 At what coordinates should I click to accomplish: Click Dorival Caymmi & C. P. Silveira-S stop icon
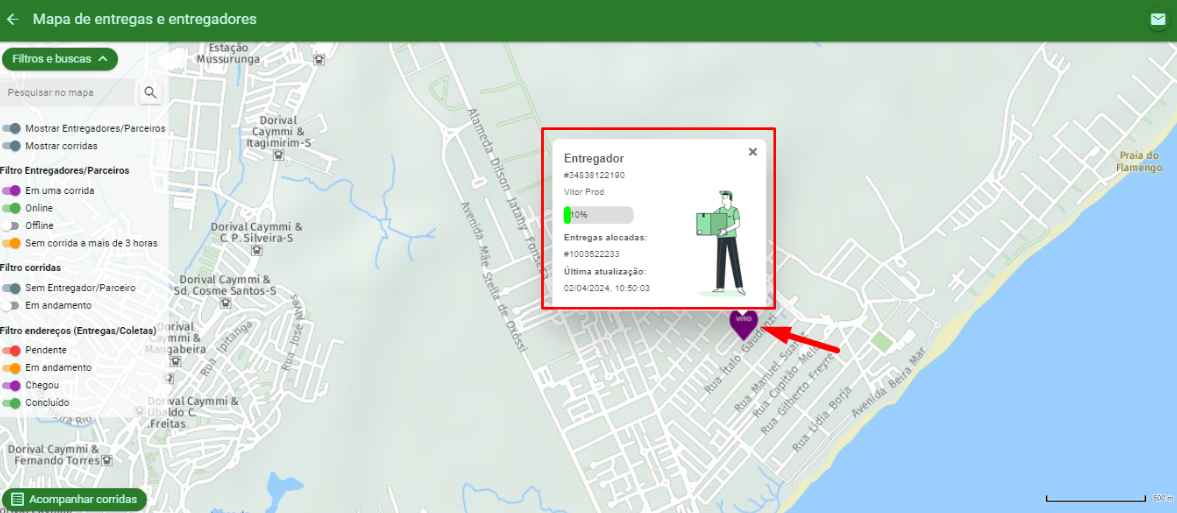pos(257,252)
